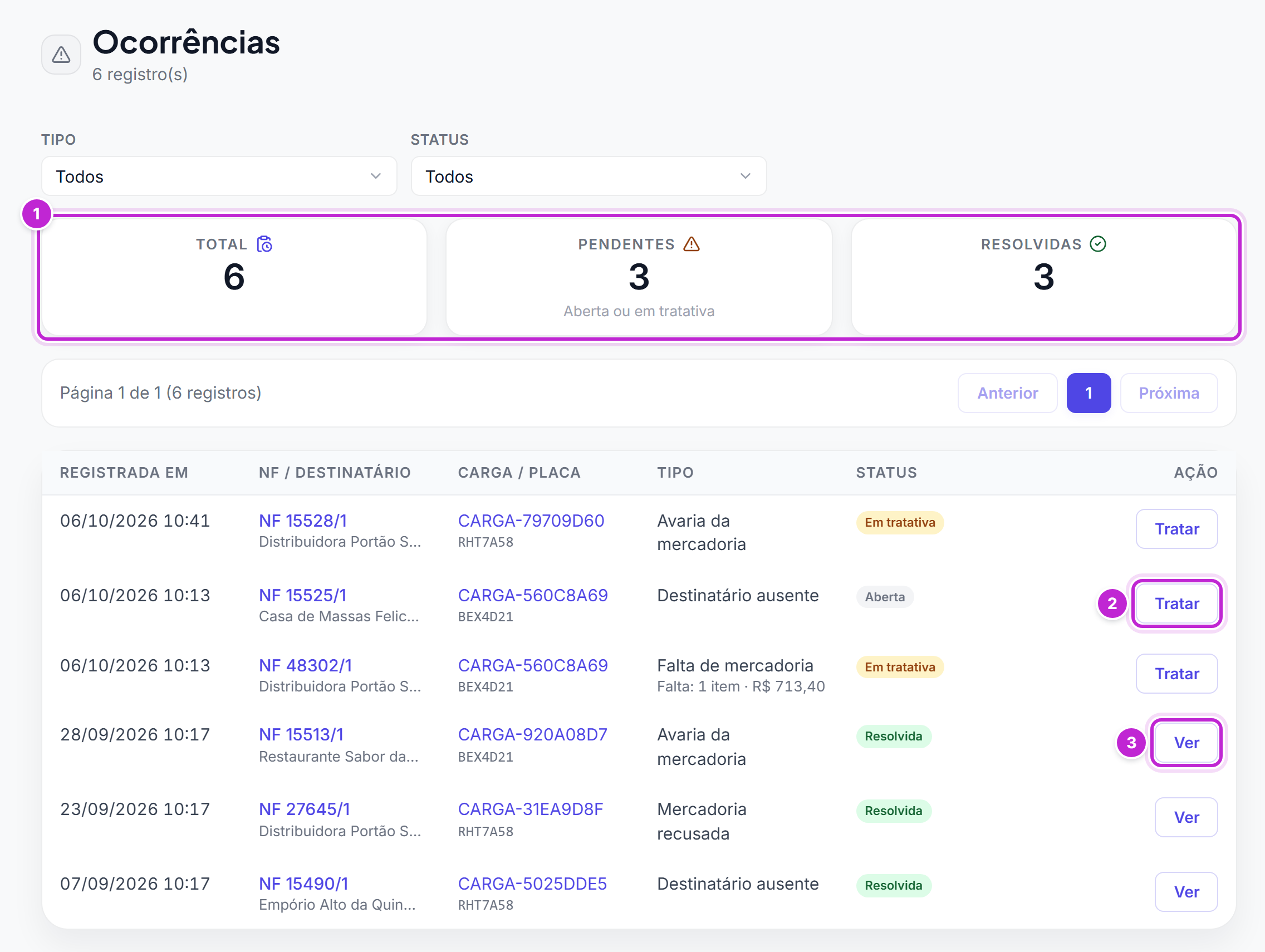Open the NF 15525/1 link
The height and width of the screenshot is (952, 1265).
[x=302, y=595]
